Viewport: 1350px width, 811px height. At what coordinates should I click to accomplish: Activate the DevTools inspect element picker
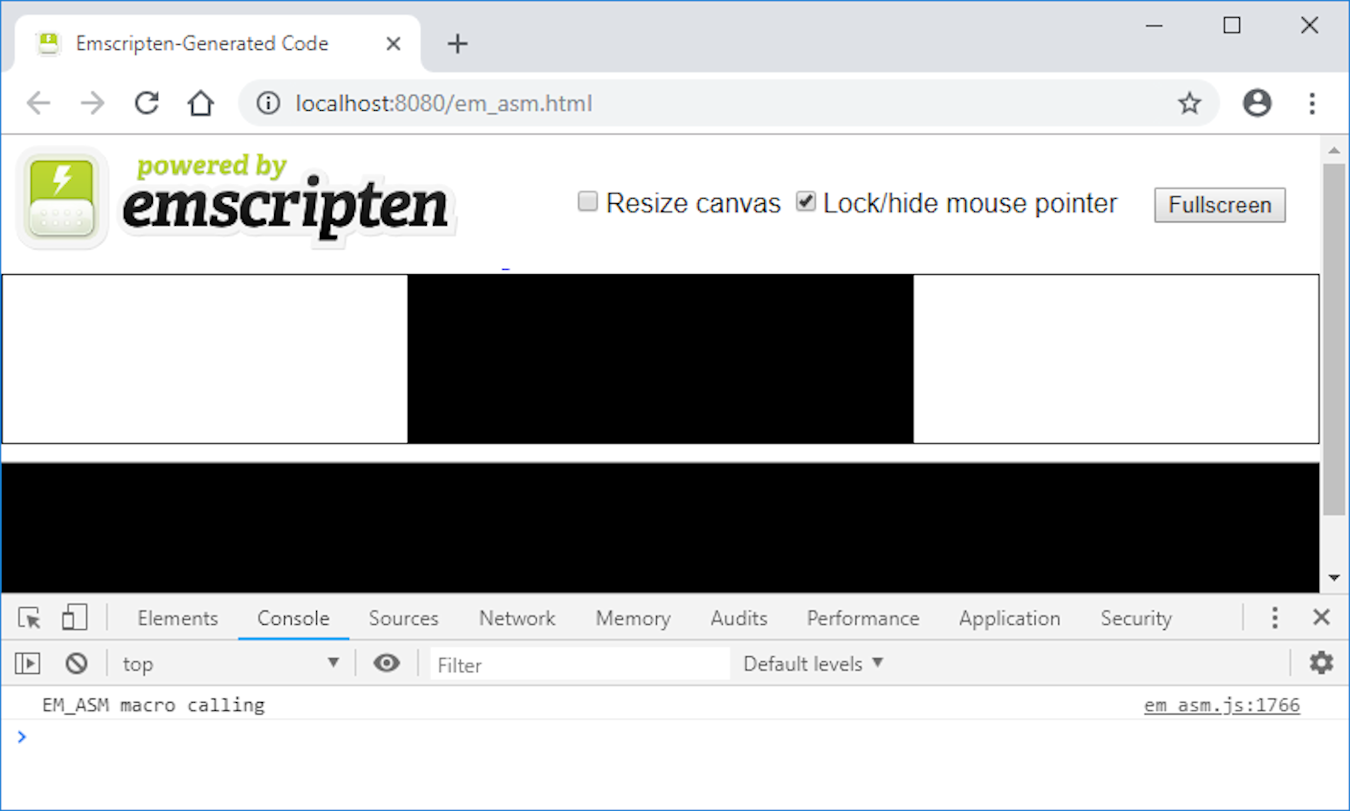coord(30,618)
